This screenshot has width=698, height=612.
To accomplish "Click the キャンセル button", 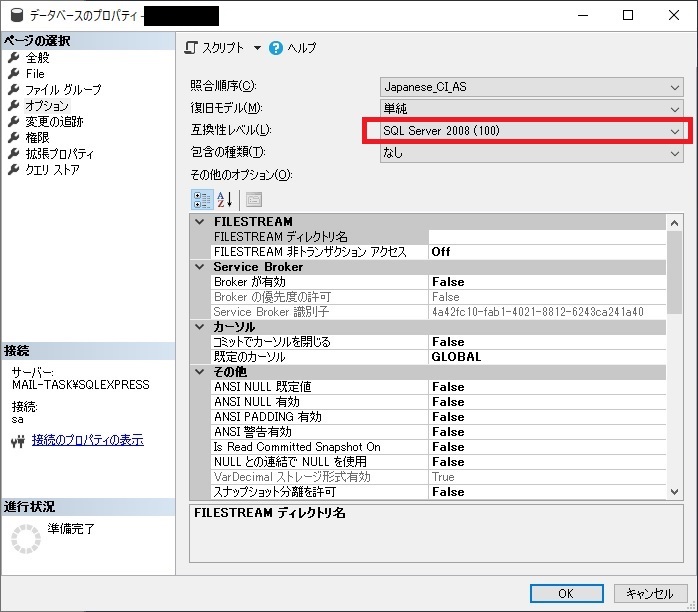I will coord(651,592).
